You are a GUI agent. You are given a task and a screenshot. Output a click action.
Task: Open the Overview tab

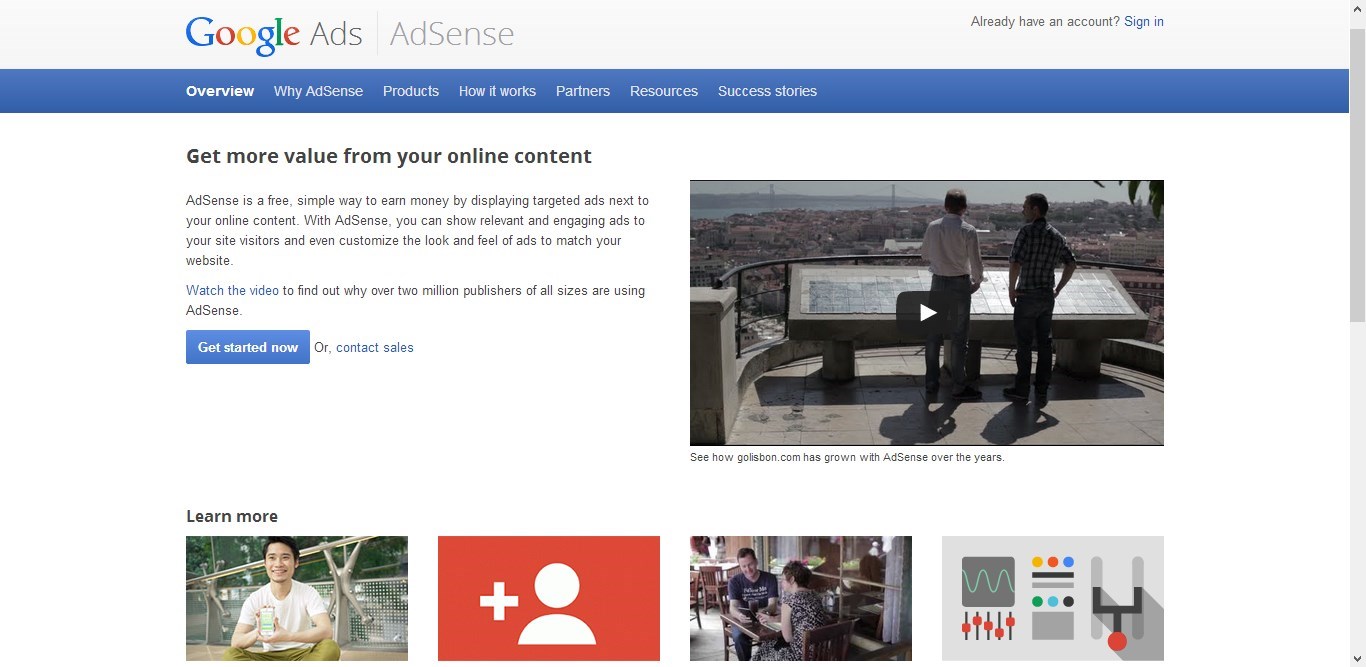click(x=220, y=91)
